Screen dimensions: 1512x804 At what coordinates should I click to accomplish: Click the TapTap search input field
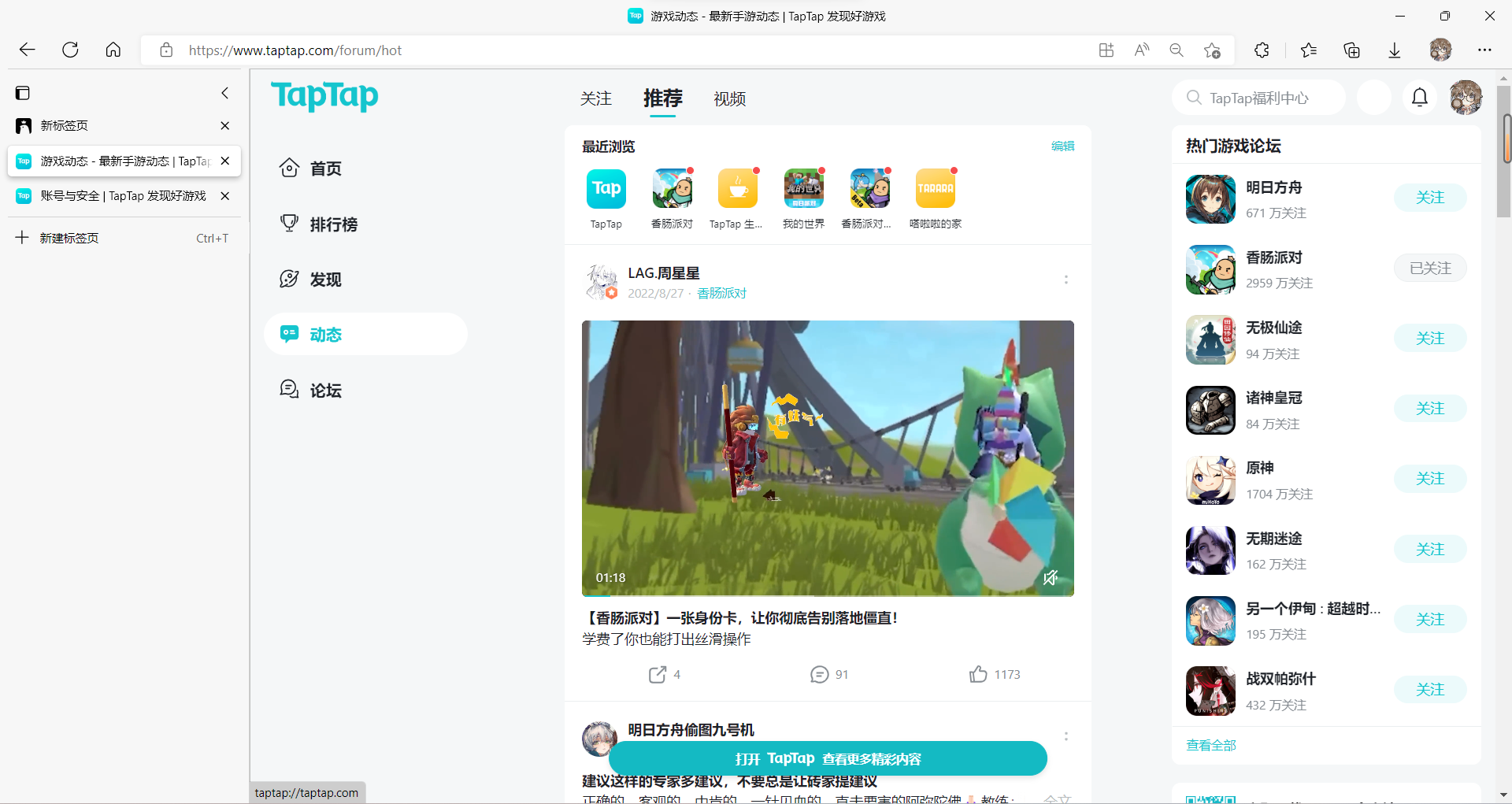click(x=1258, y=97)
